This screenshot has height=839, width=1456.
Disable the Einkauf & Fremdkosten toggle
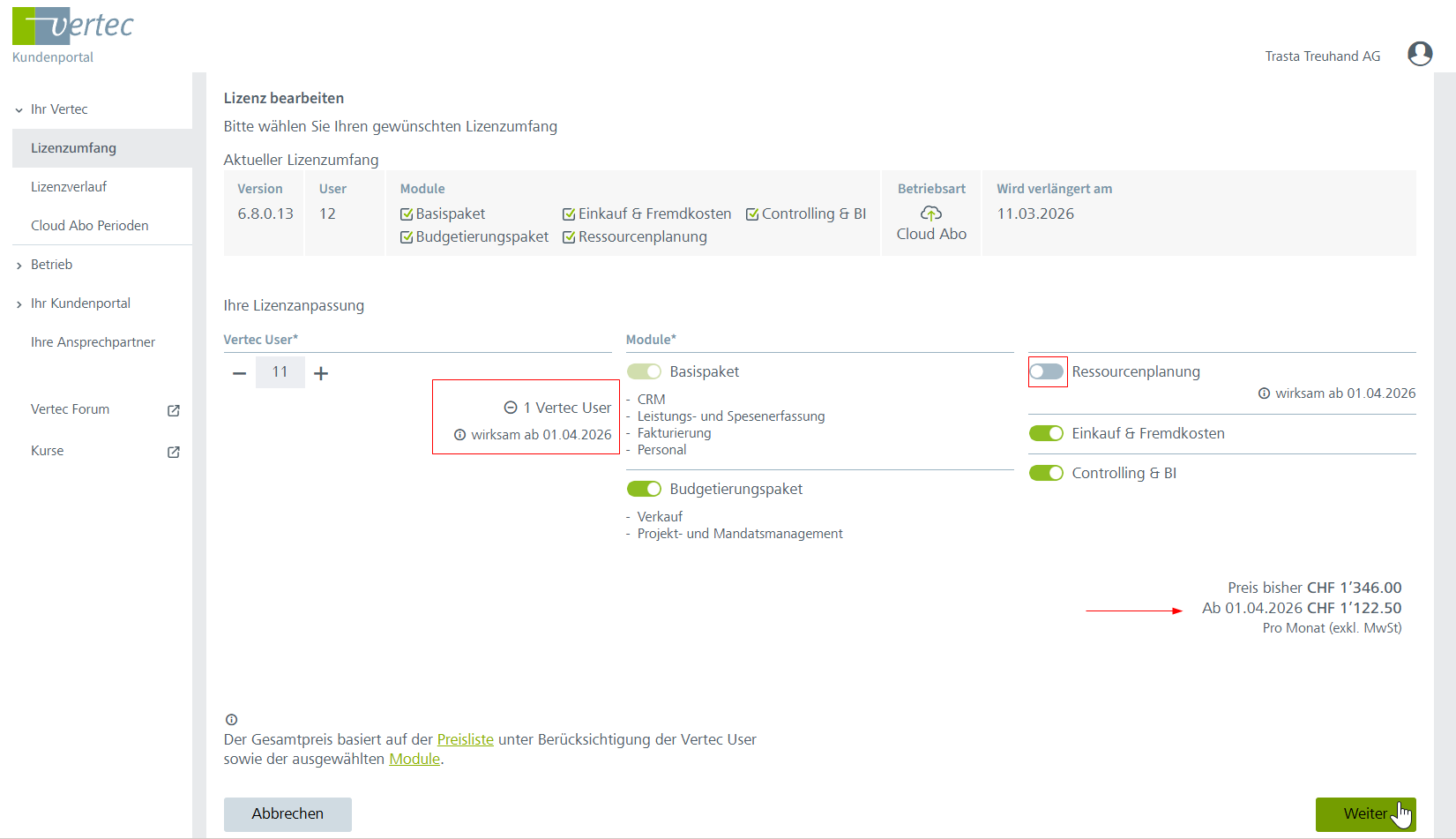click(x=1047, y=433)
